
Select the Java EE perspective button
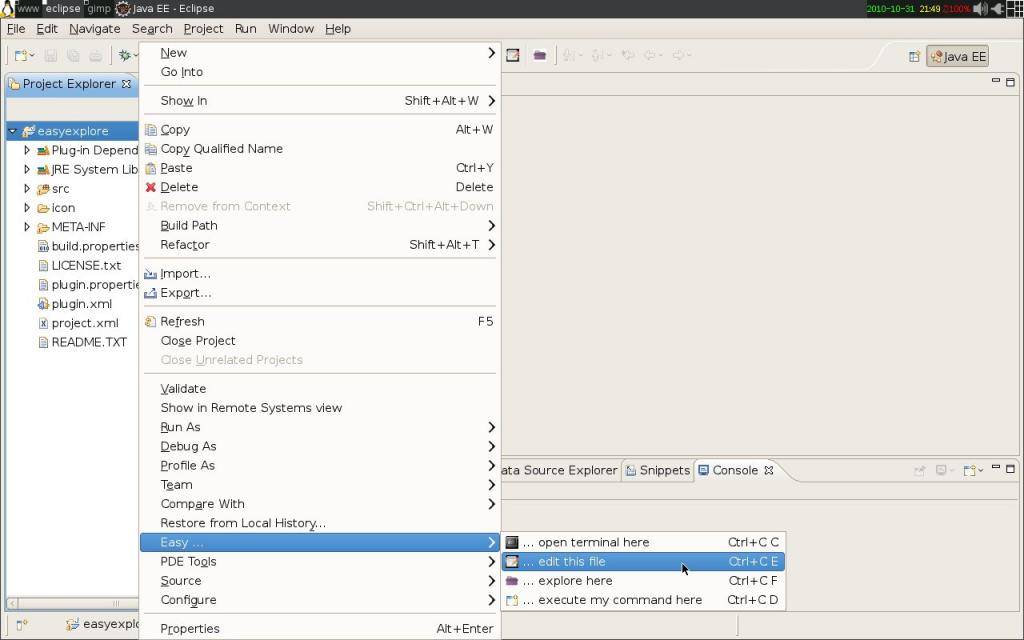957,57
